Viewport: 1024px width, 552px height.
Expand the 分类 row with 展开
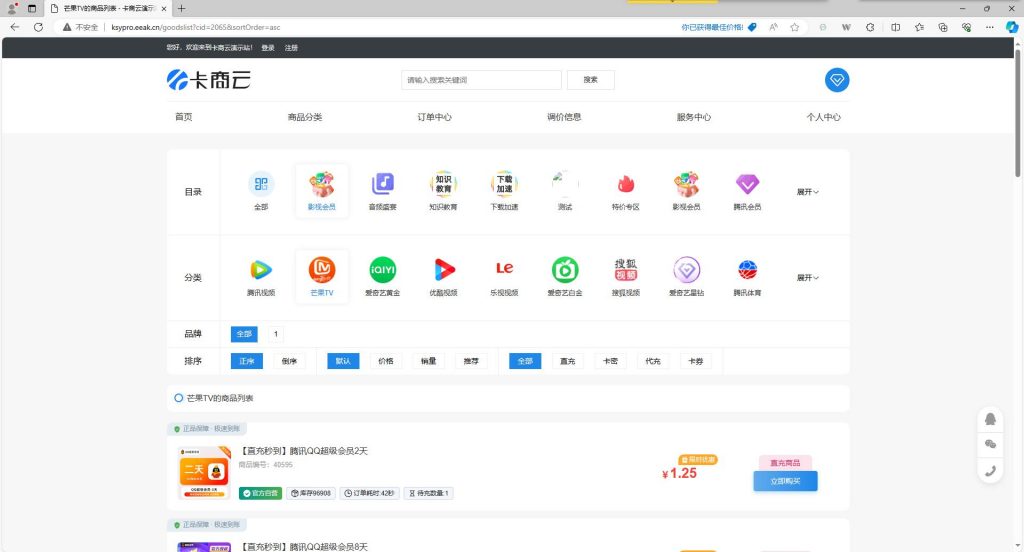click(807, 278)
